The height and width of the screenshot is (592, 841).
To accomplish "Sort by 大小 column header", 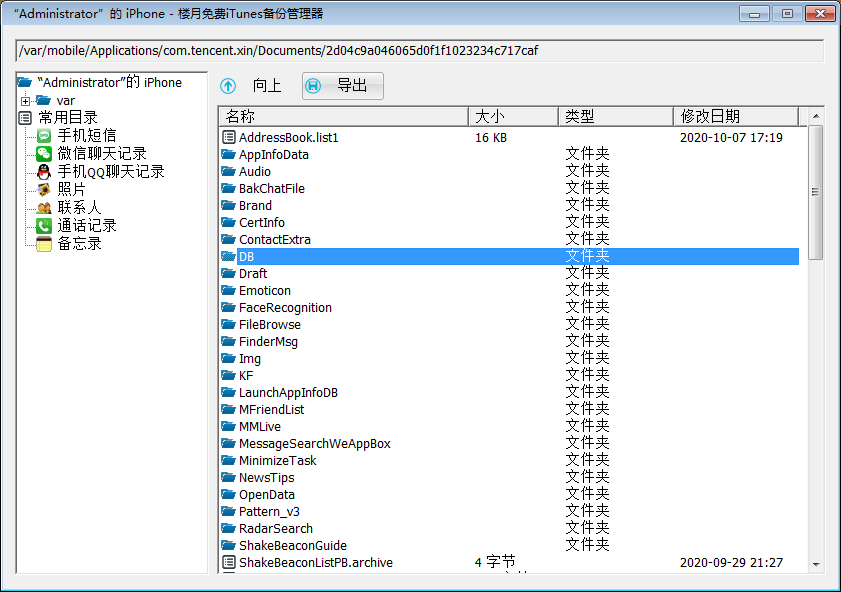I will click(x=513, y=116).
